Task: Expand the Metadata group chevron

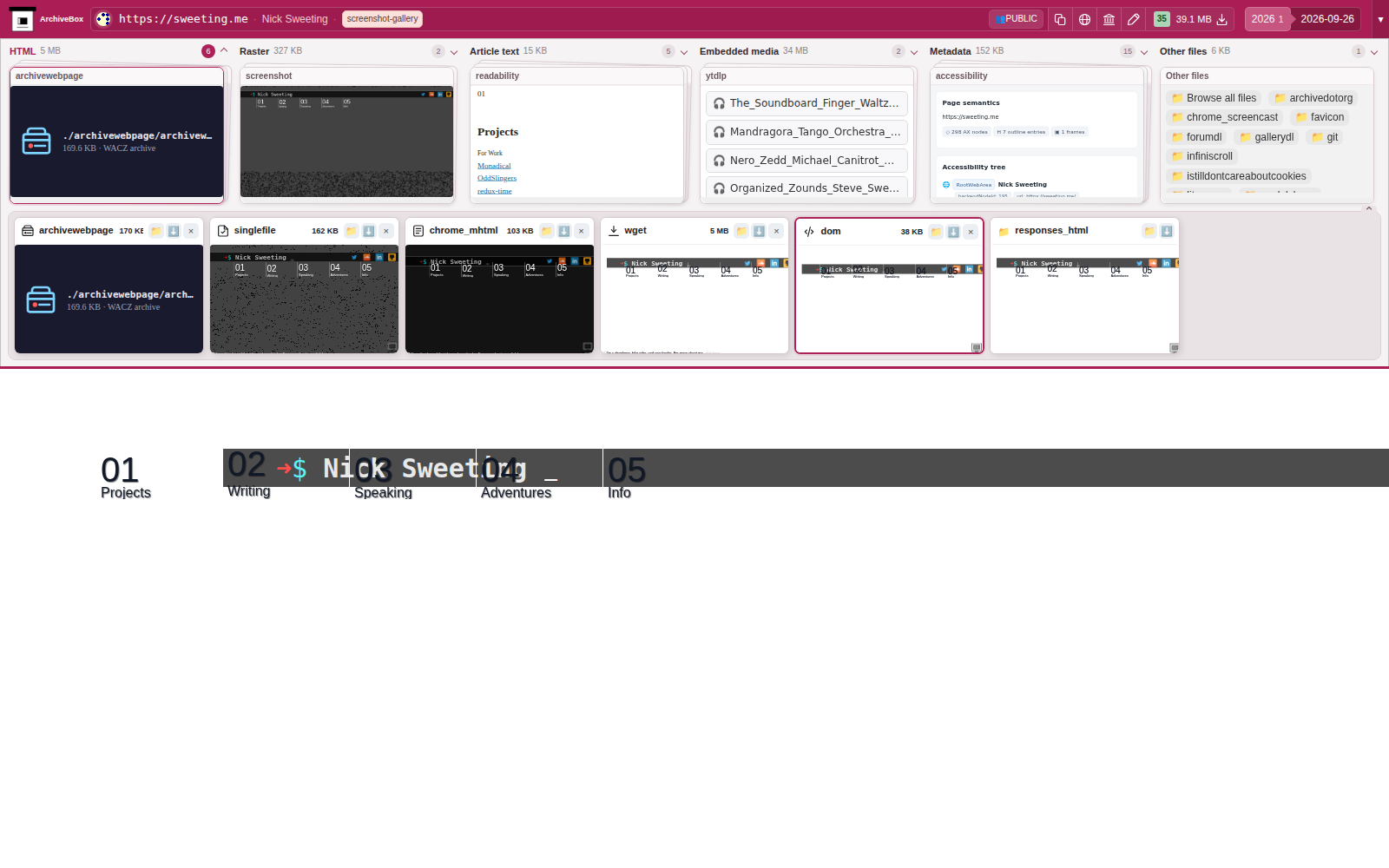Action: point(1144,52)
